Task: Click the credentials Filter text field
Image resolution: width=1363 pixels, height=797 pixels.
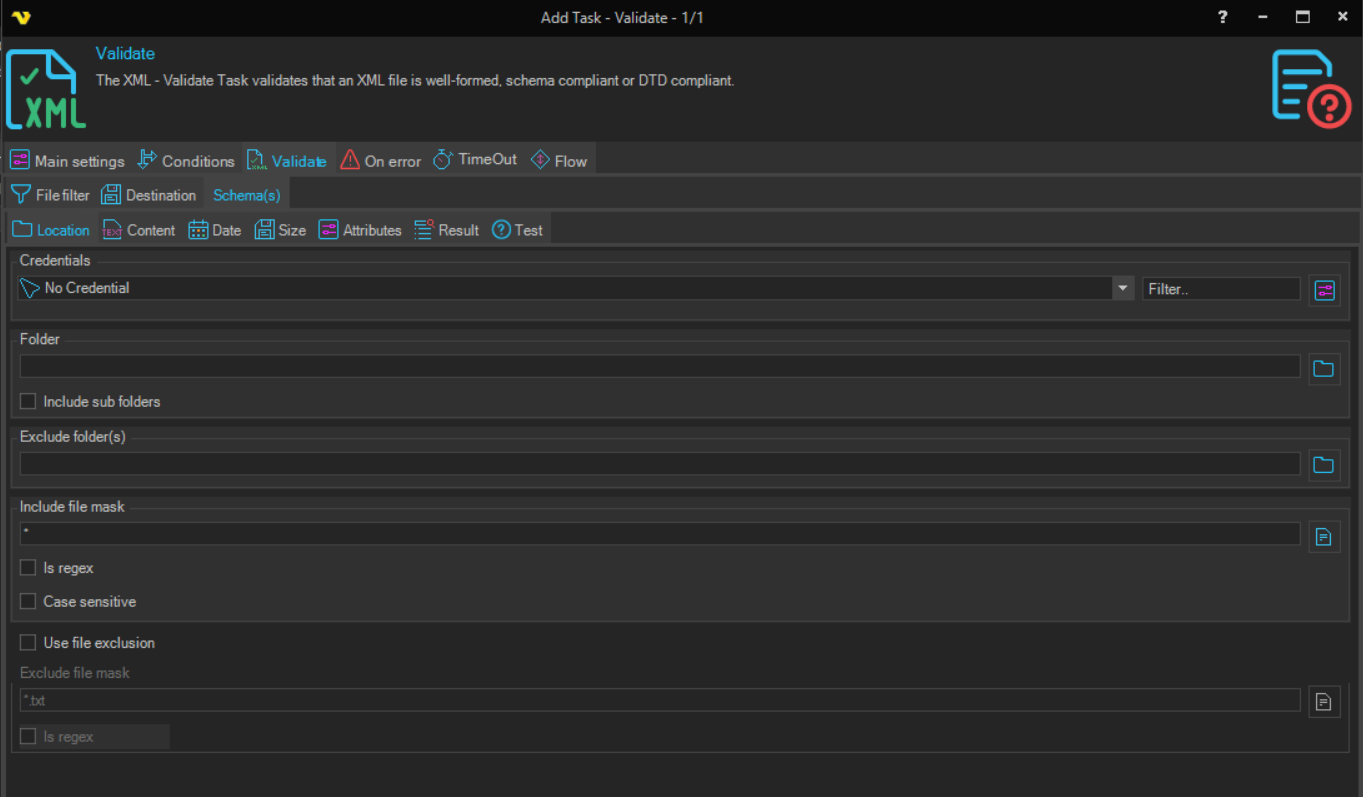Action: [1220, 288]
